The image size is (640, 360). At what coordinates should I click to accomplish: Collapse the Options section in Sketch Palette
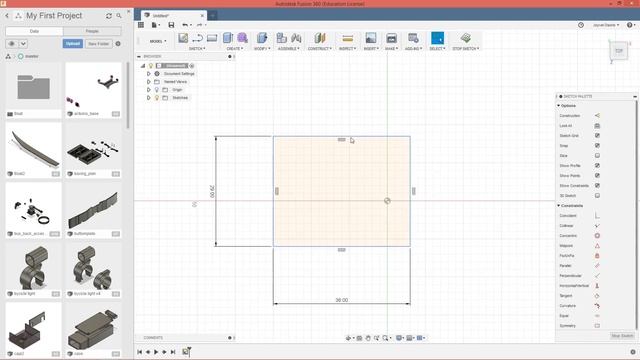[559, 106]
